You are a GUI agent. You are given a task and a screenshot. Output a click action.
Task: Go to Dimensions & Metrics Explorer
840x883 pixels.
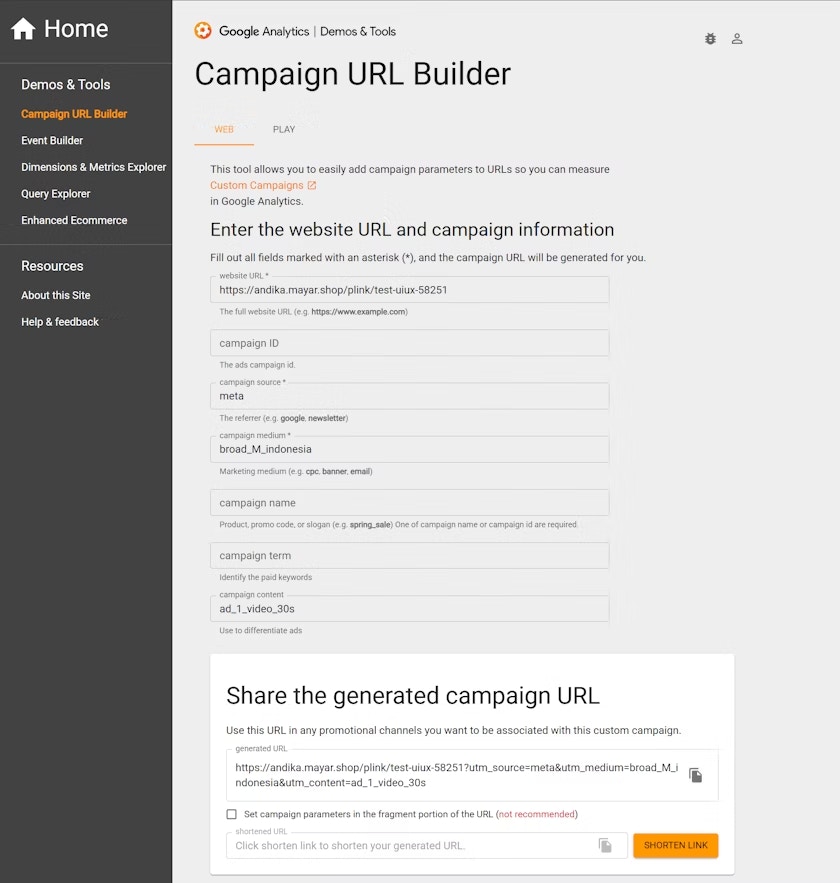tap(93, 167)
